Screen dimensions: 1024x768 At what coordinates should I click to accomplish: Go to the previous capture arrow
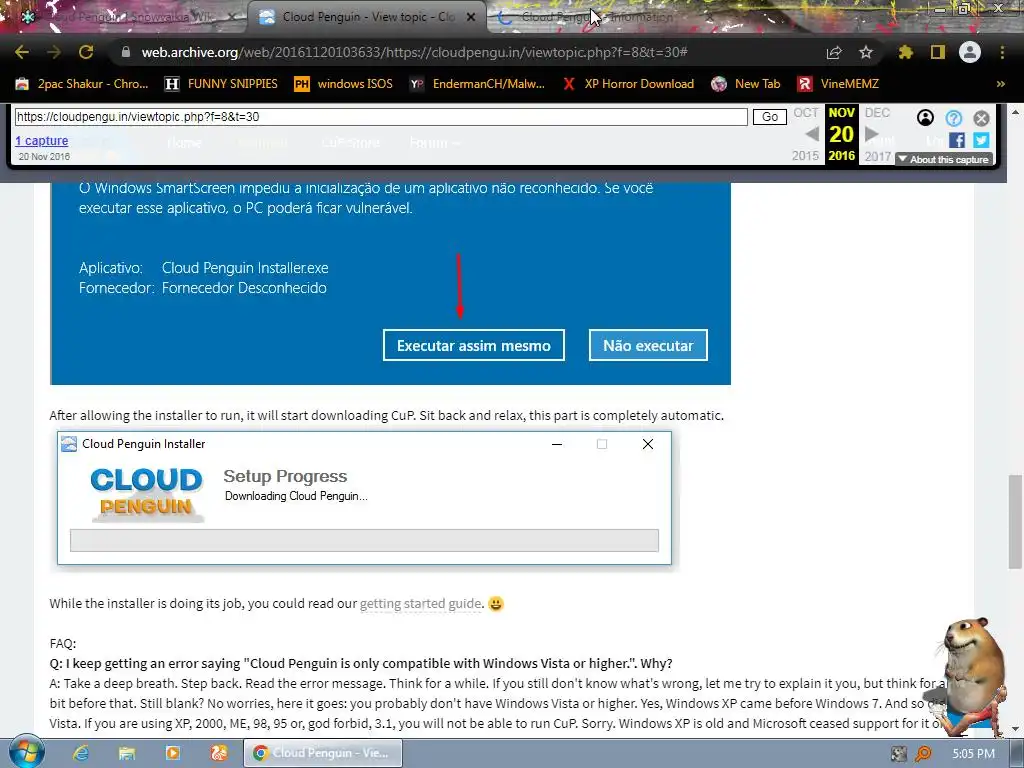click(811, 134)
